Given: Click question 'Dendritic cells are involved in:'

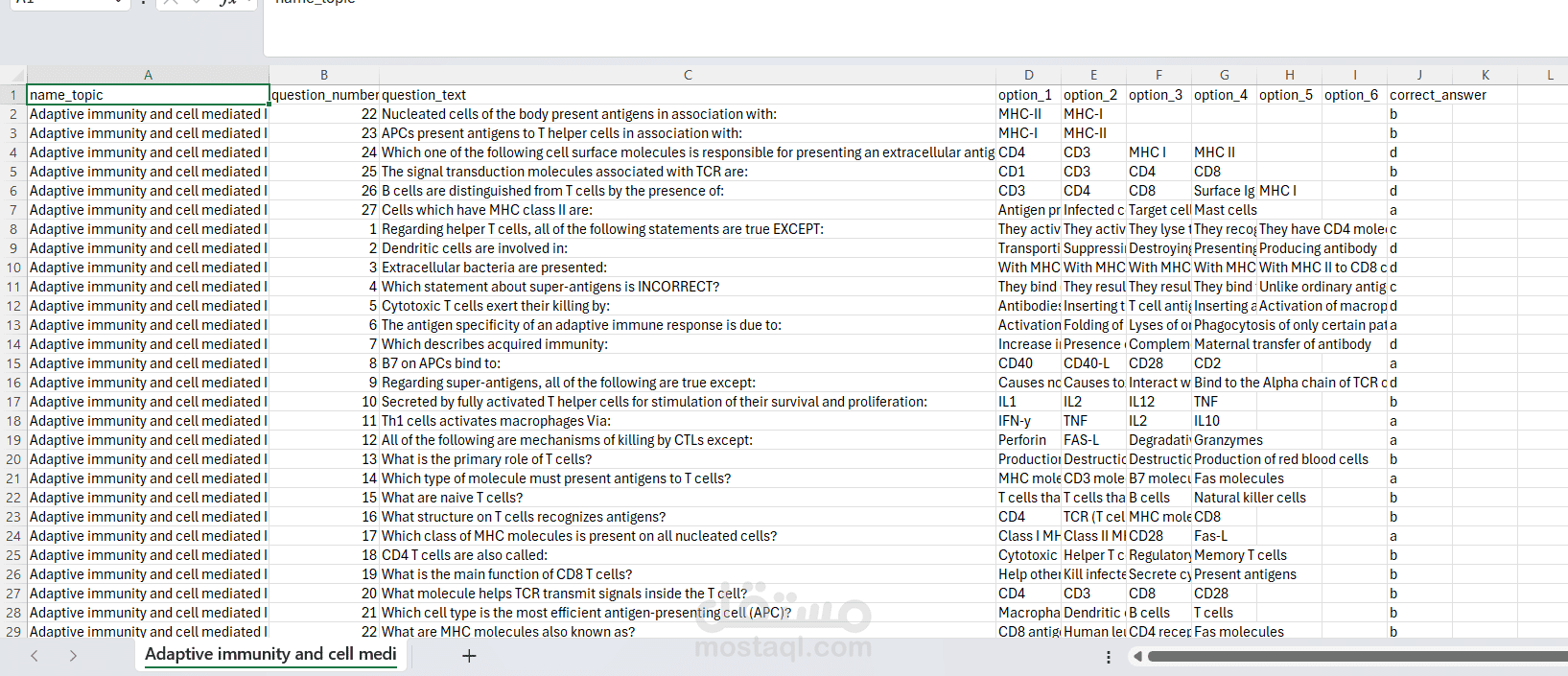Looking at the screenshot, I should click(x=688, y=248).
